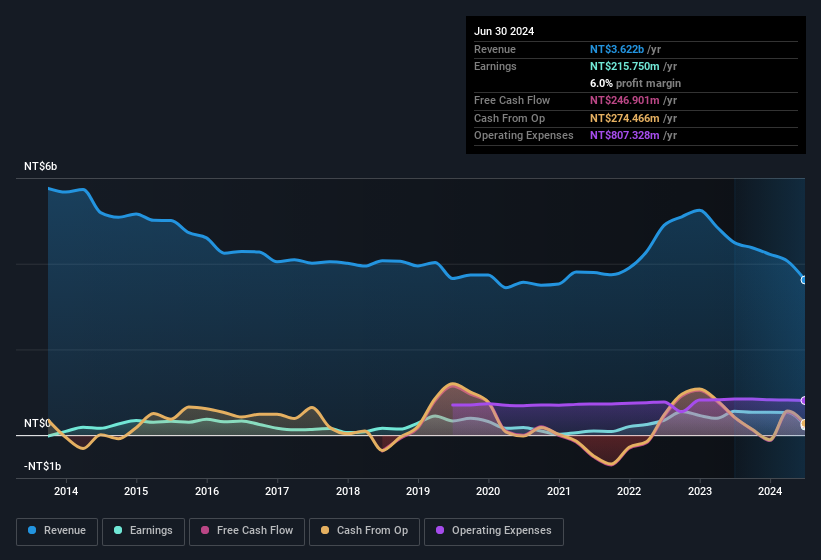The width and height of the screenshot is (821, 560).
Task: Click the 2014 x-axis label
Action: (66, 491)
